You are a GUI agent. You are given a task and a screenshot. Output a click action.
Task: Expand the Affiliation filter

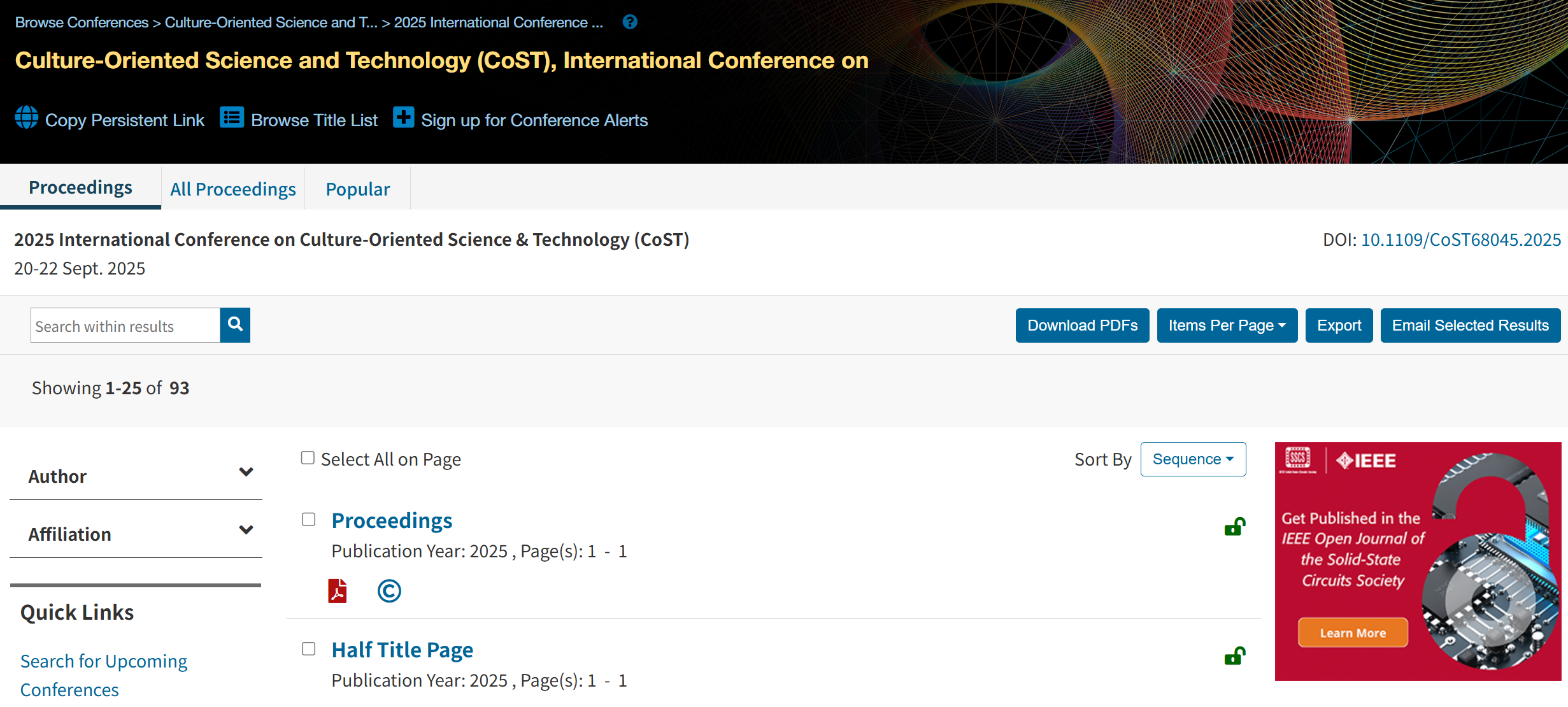pos(246,531)
